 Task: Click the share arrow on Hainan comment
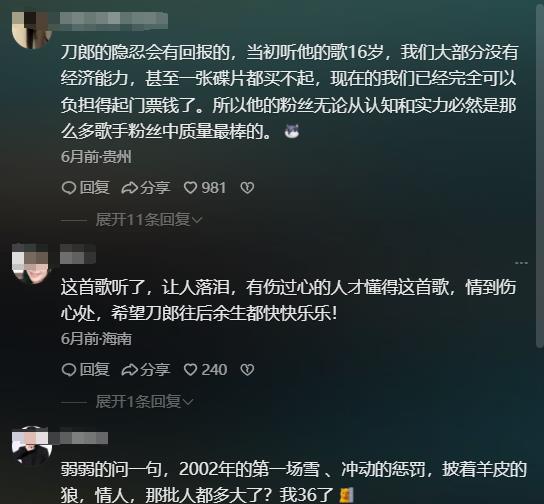[x=129, y=369]
